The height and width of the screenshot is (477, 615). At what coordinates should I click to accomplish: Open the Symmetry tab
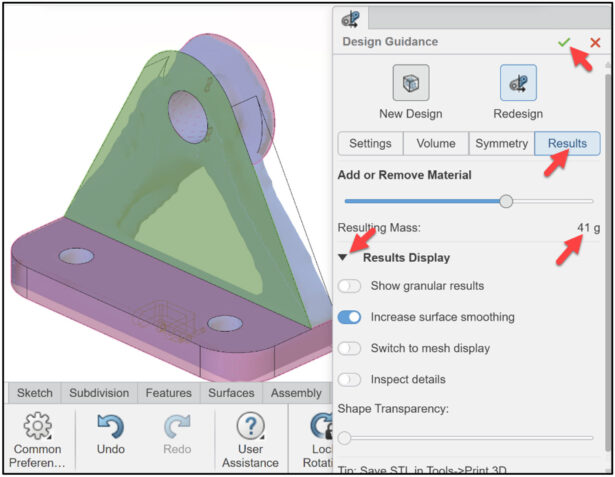[x=502, y=144]
